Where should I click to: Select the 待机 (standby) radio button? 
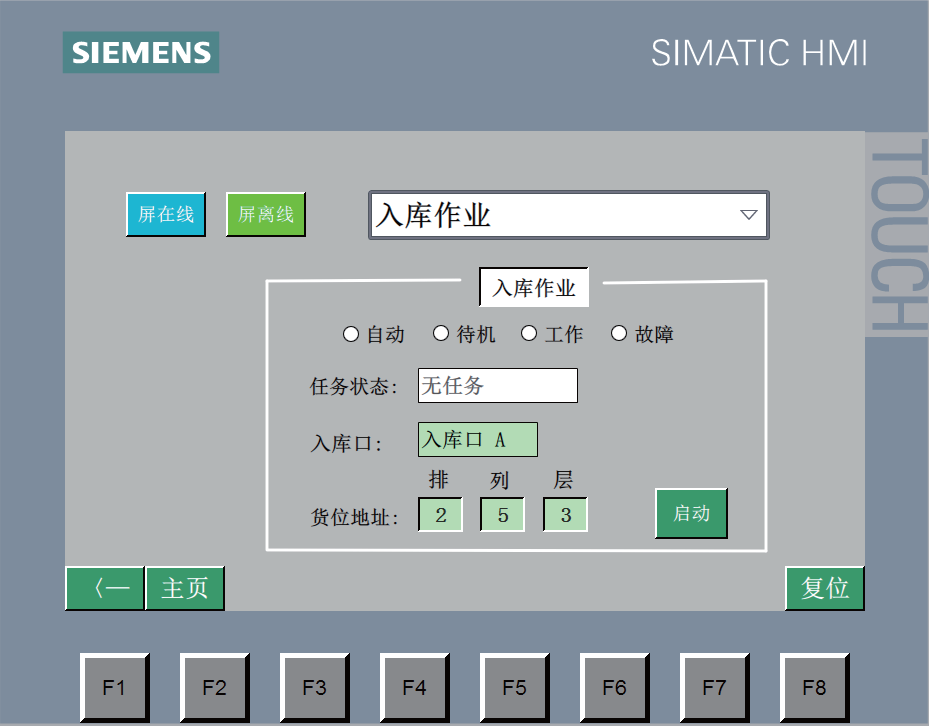[x=440, y=333]
